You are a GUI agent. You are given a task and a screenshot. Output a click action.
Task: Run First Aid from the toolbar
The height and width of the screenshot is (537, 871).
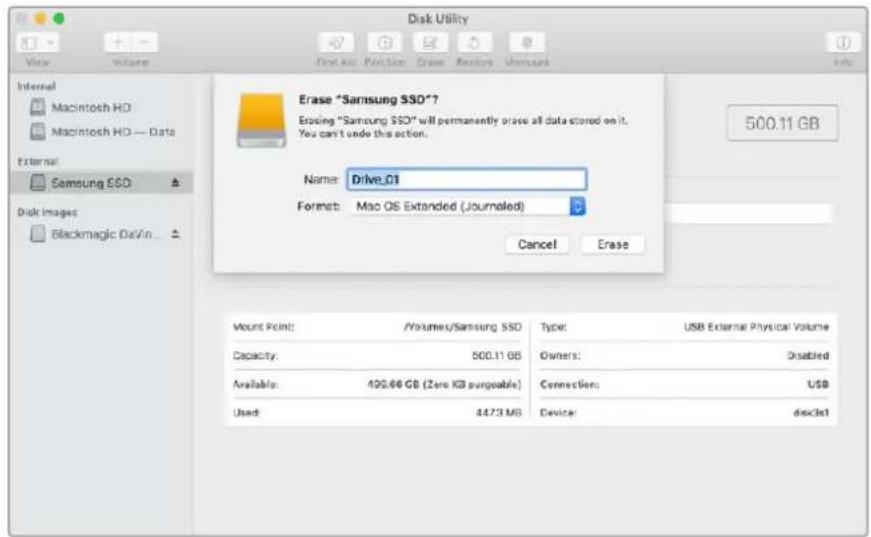(336, 42)
